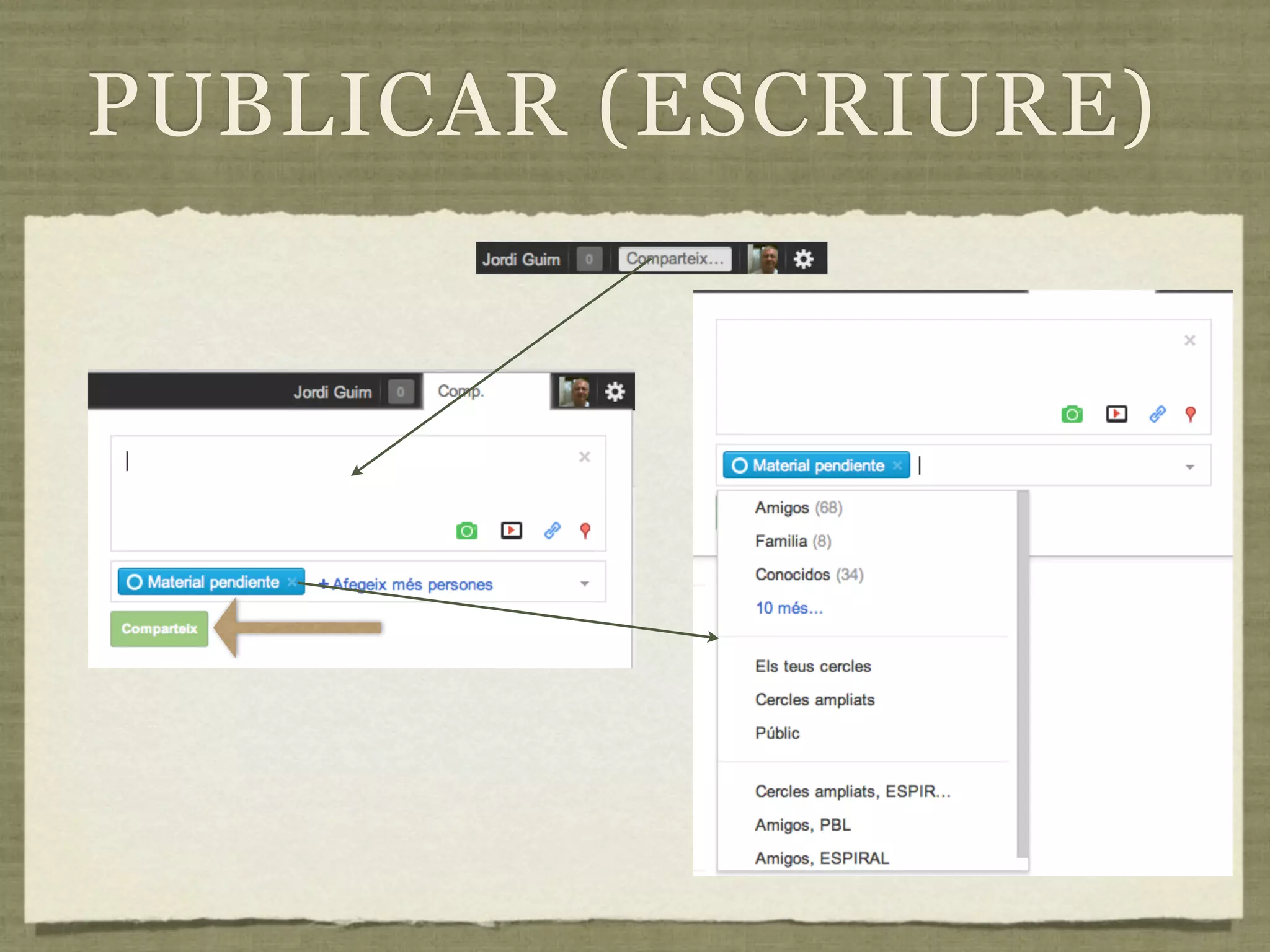Collapse circles dropdown arrow in right panel

pos(1189,467)
